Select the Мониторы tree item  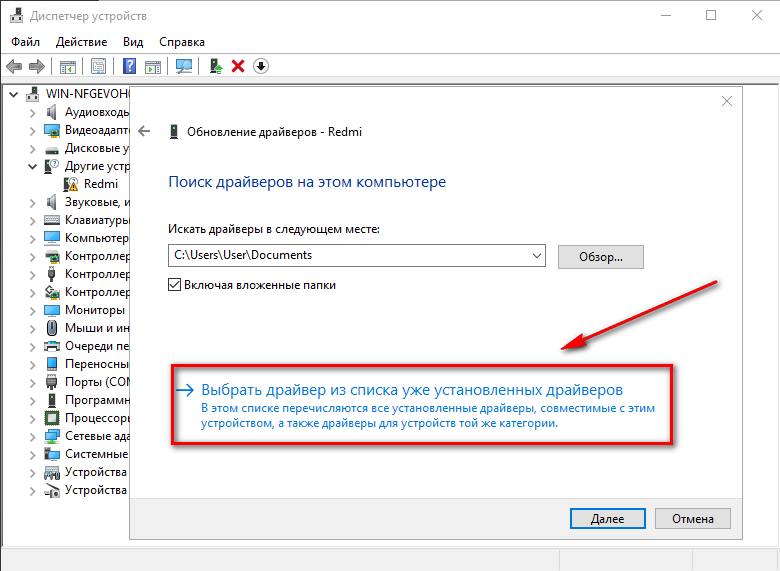(x=95, y=310)
